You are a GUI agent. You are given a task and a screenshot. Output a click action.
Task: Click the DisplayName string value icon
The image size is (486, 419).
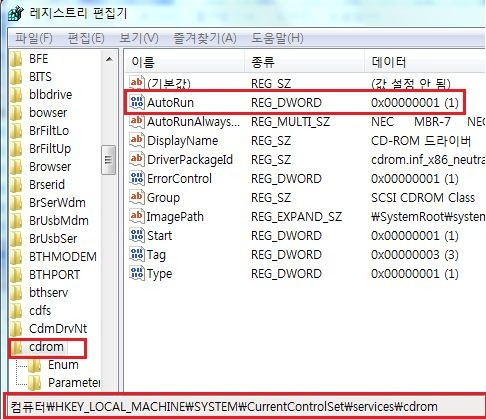coord(137,140)
